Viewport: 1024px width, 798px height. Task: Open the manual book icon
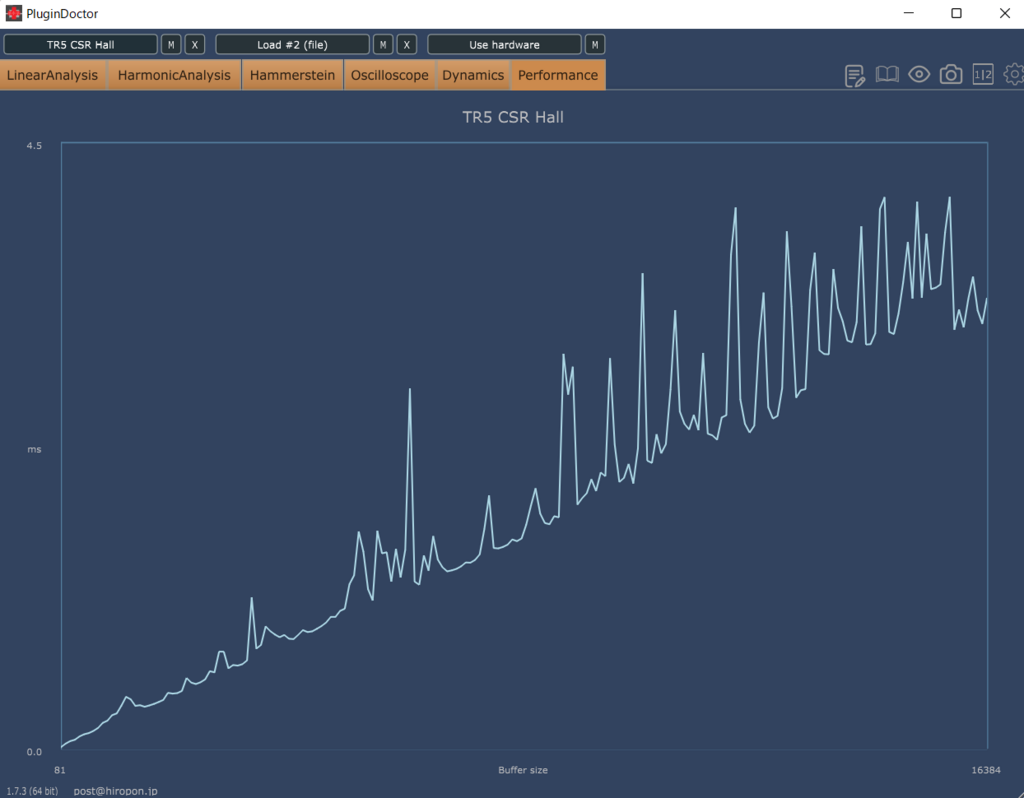point(887,74)
